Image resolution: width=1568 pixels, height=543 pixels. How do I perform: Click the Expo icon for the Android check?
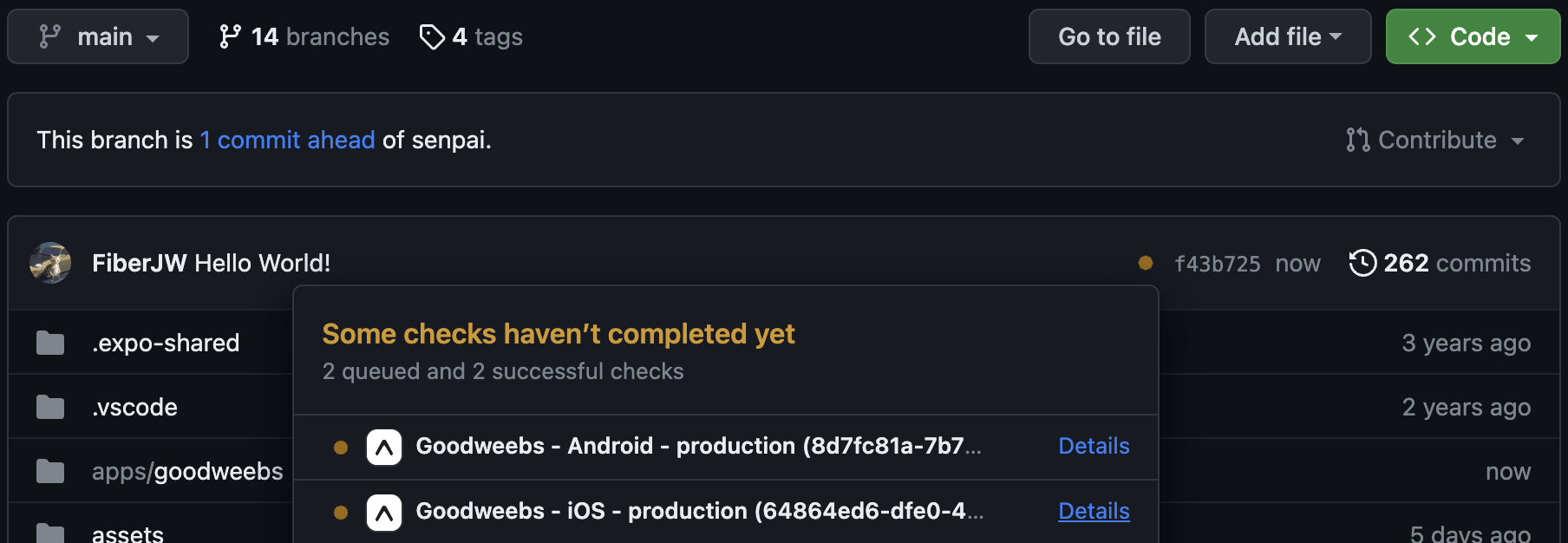(x=382, y=447)
